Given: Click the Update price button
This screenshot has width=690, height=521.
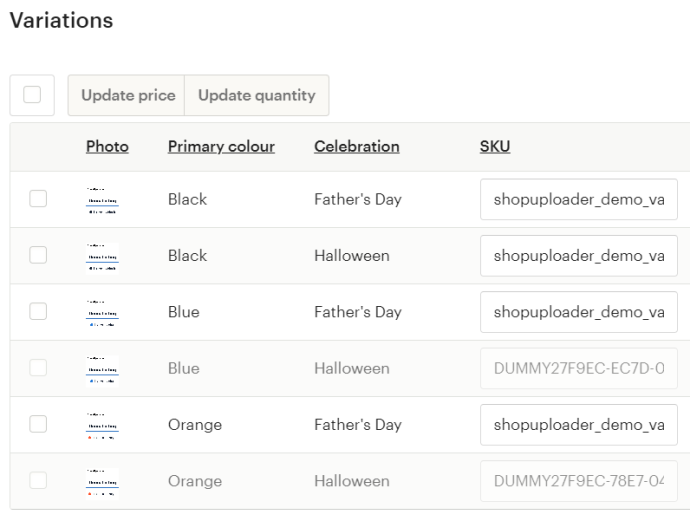Looking at the screenshot, I should [x=126, y=95].
